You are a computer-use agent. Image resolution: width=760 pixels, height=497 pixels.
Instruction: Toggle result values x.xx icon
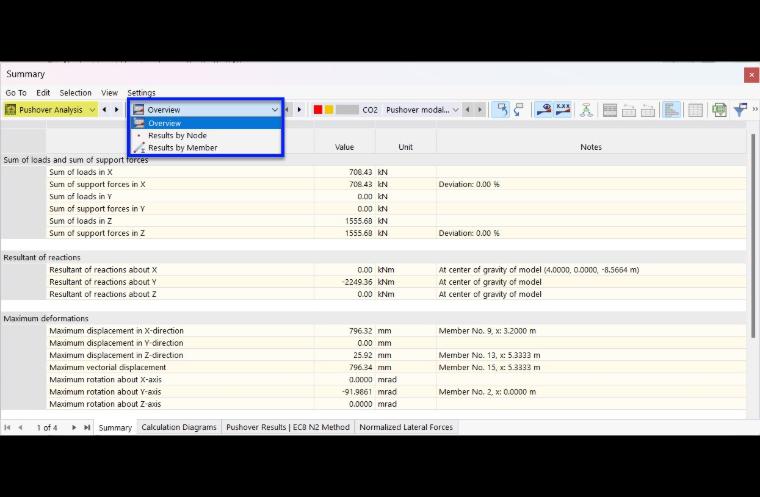pyautogui.click(x=563, y=110)
